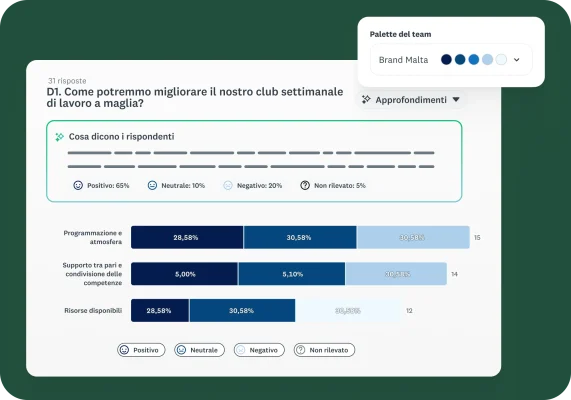Screen dimensions: 571x400
Task: Click the light blue segment of Programmazione e atmosfera
Action: 413,238
